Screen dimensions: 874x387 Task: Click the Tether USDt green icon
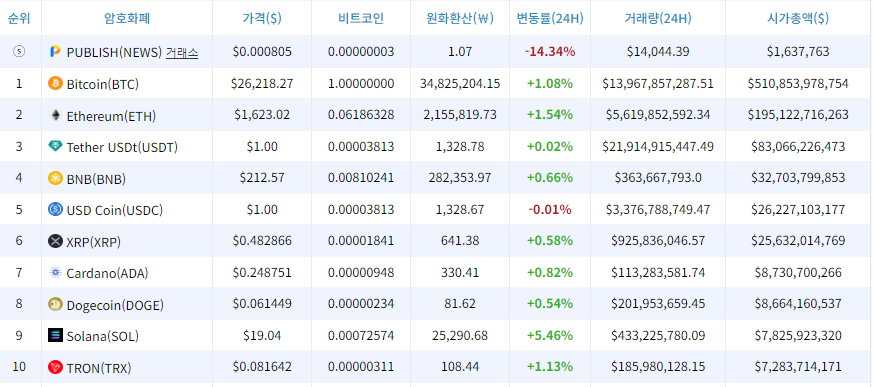coord(55,147)
